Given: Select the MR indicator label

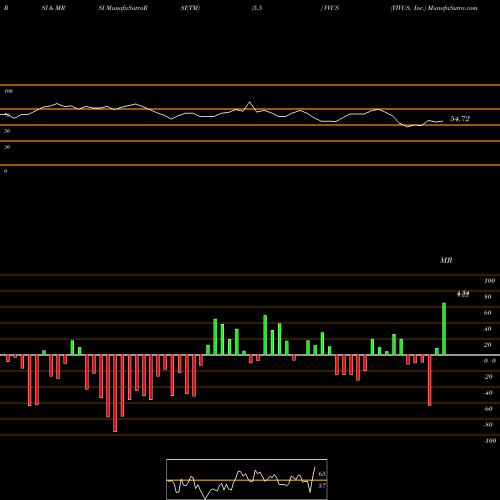Looking at the screenshot, I should (446, 260).
